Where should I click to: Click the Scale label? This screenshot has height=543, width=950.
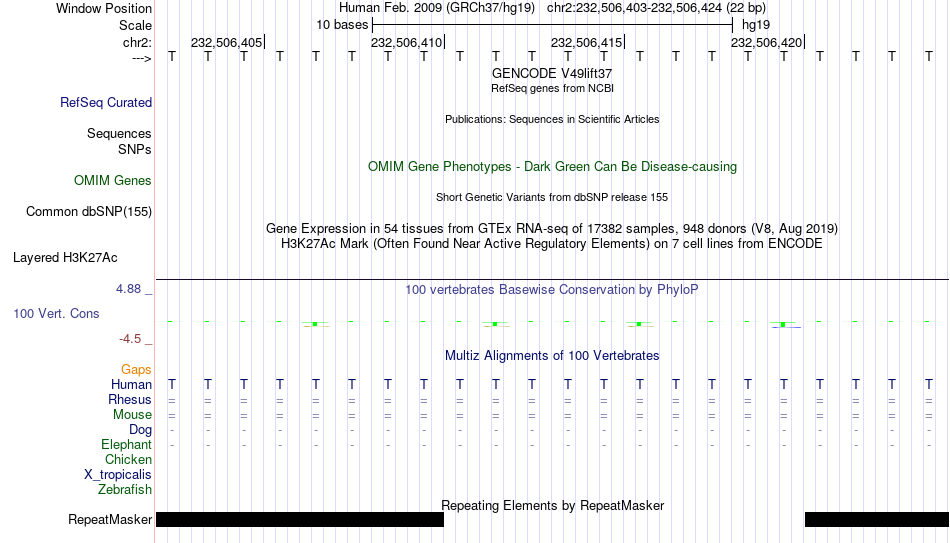pyautogui.click(x=135, y=25)
